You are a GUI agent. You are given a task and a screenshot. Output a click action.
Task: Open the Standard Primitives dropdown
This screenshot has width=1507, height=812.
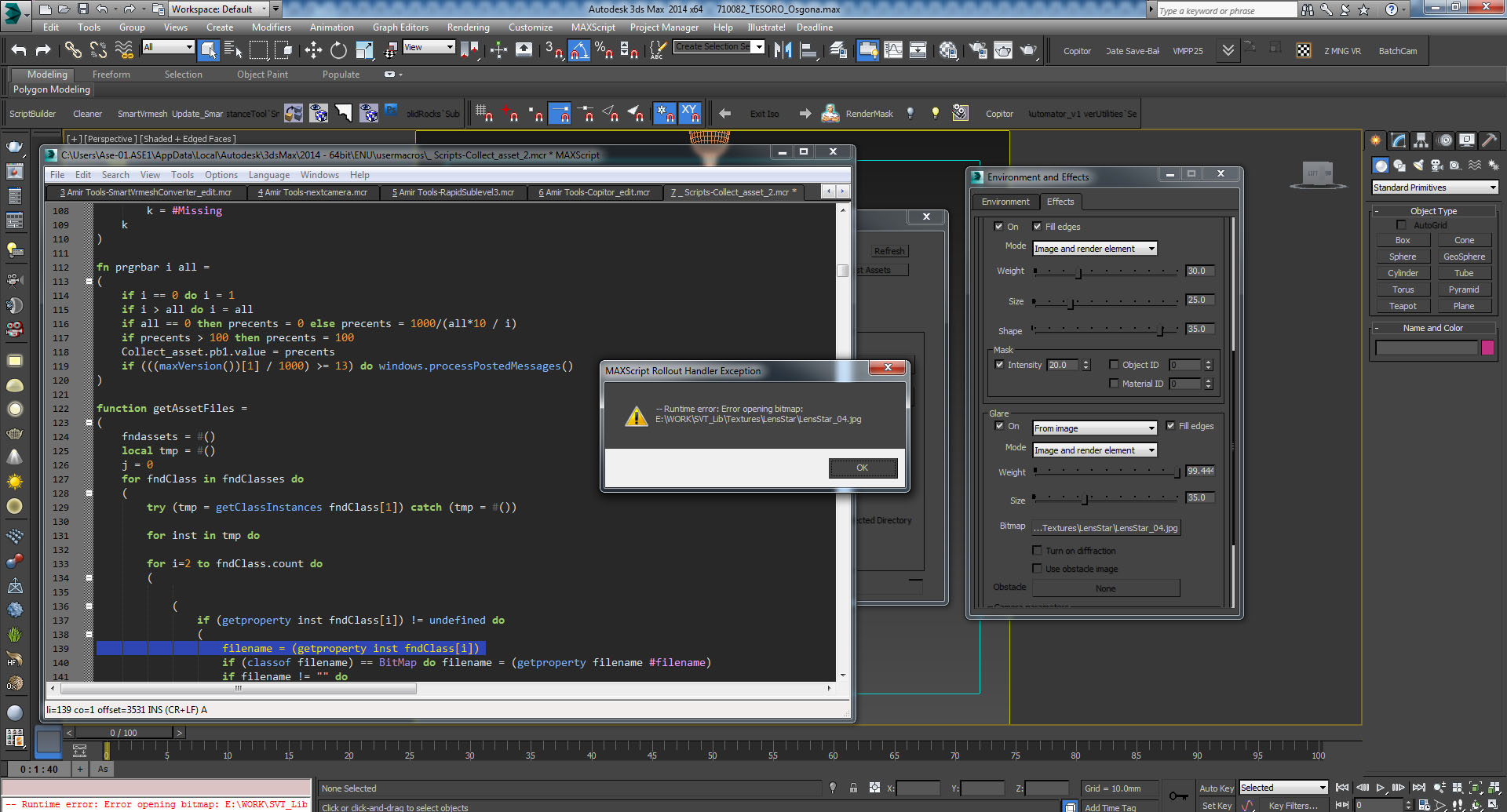(x=1434, y=187)
